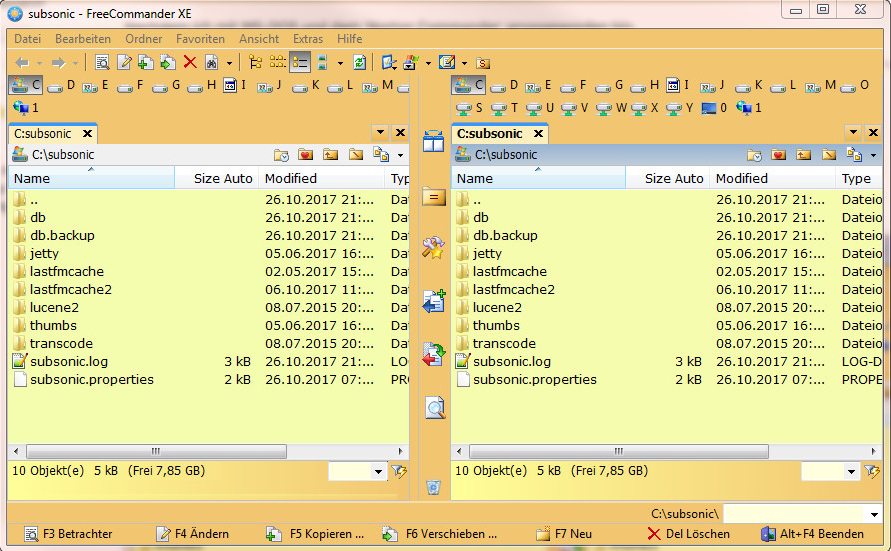The image size is (891, 551).
Task: Select subsonic.log in the right panel
Action: (512, 361)
